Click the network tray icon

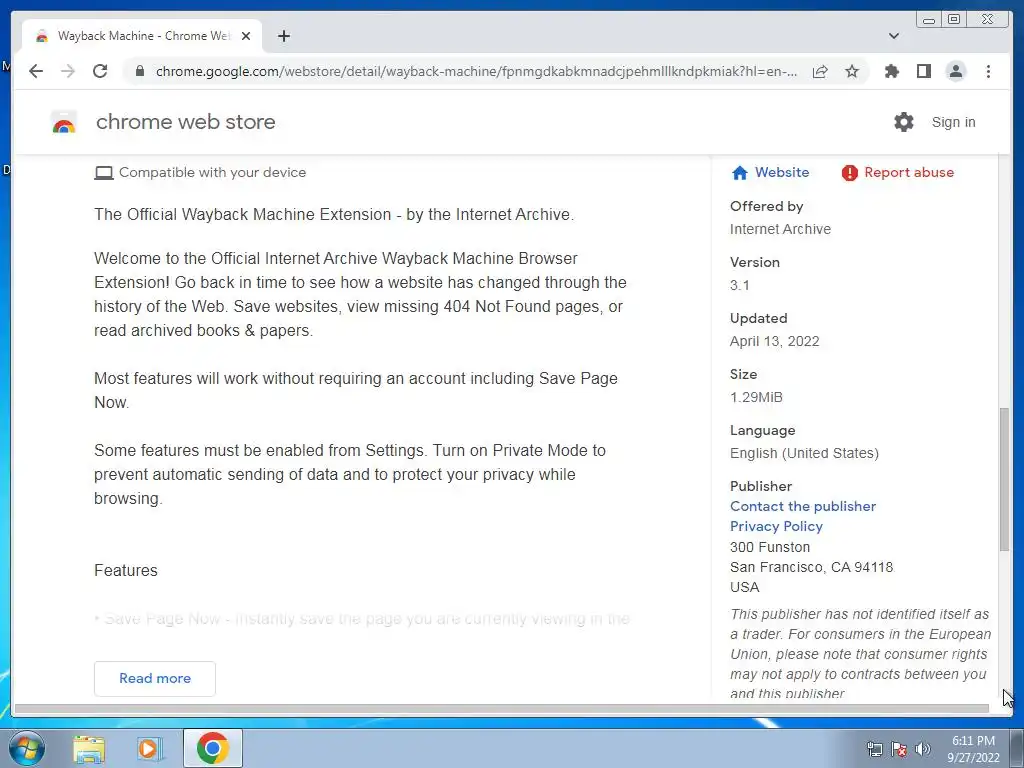pos(874,749)
